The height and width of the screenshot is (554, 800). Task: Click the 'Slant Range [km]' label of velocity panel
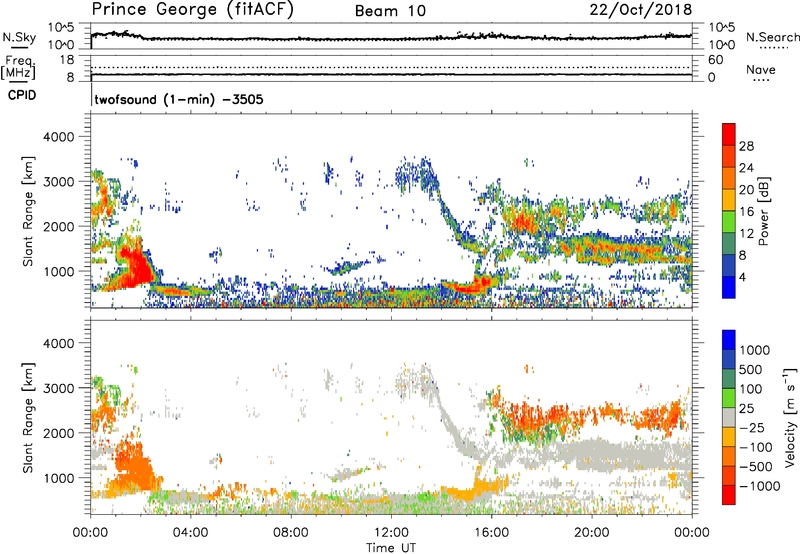[x=28, y=417]
